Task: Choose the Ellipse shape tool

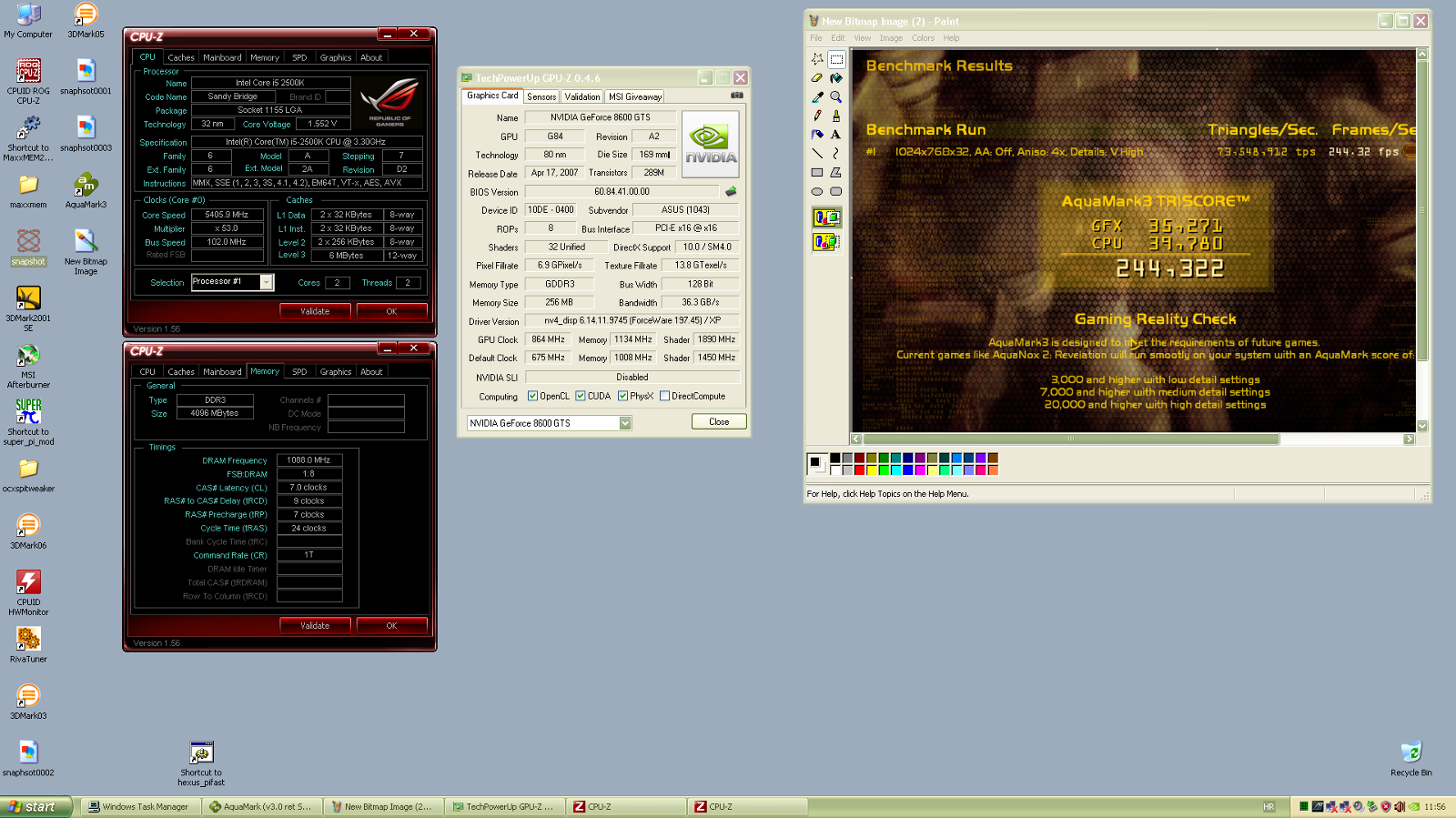Action: tap(817, 191)
